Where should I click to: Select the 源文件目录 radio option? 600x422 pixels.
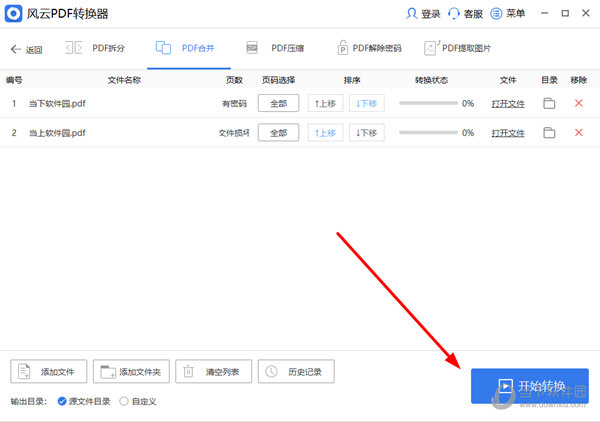(x=62, y=401)
